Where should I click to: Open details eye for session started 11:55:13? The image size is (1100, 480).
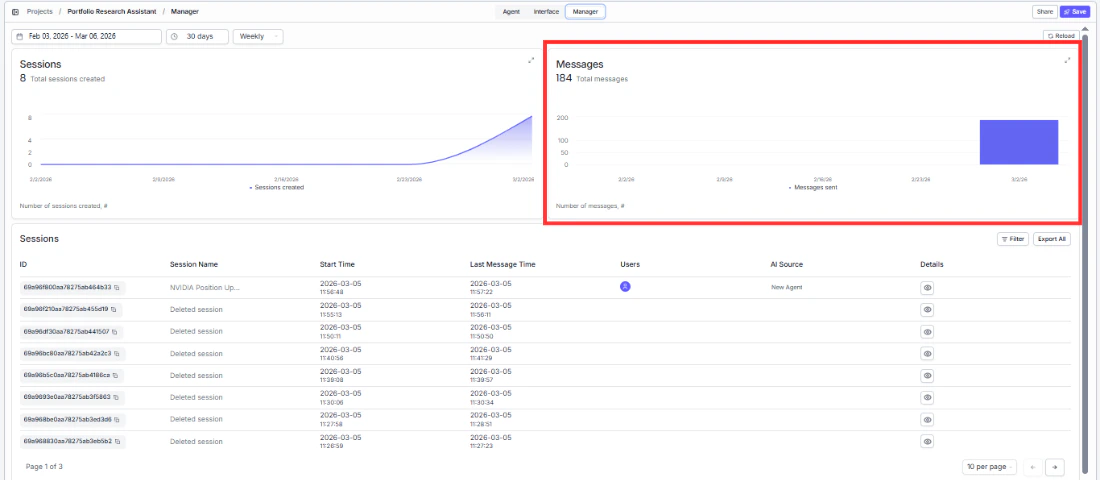pos(927,309)
